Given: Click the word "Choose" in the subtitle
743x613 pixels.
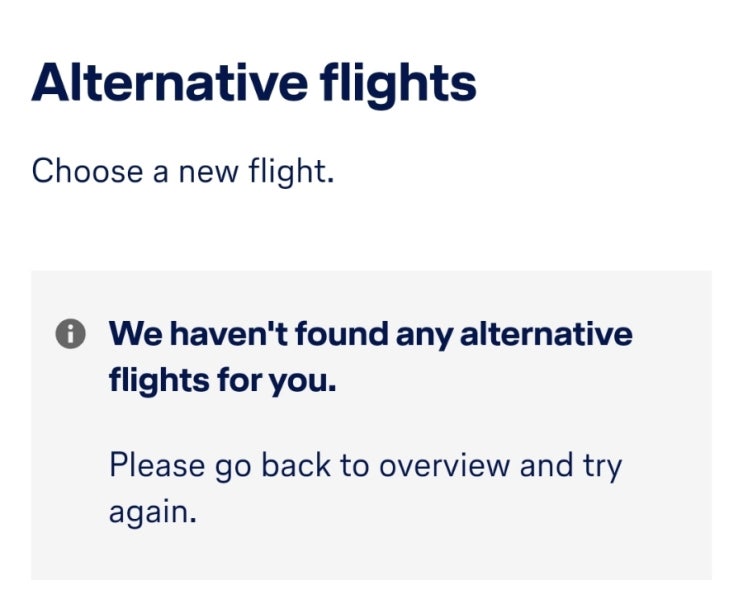Looking at the screenshot, I should coord(87,171).
